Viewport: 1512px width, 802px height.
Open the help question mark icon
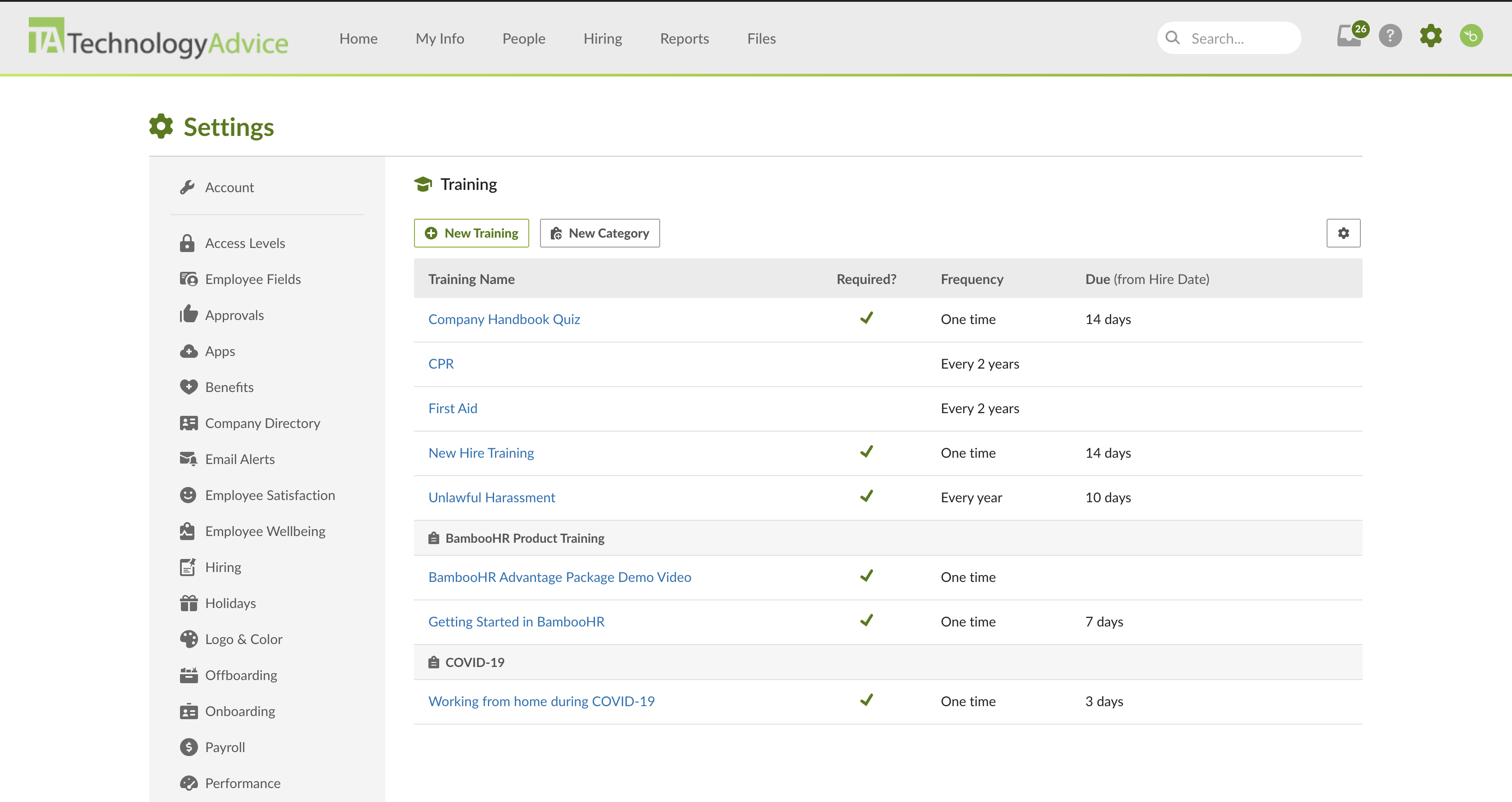coord(1390,36)
